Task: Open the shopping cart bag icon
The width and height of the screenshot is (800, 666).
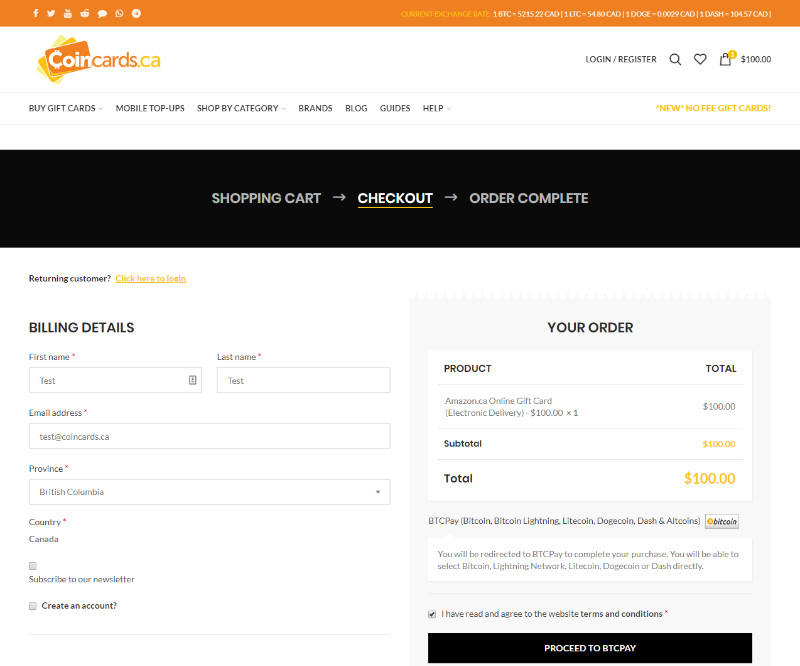Action: [726, 59]
